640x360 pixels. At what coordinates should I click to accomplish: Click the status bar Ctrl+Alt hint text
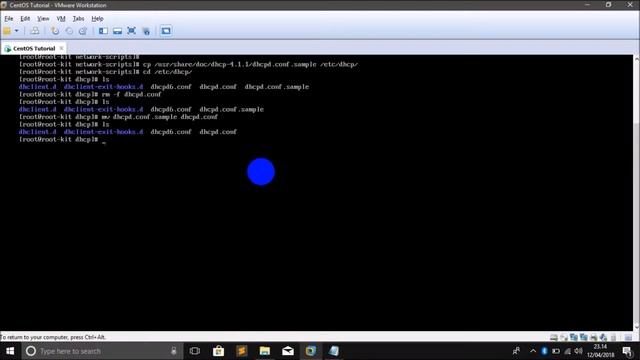point(53,337)
